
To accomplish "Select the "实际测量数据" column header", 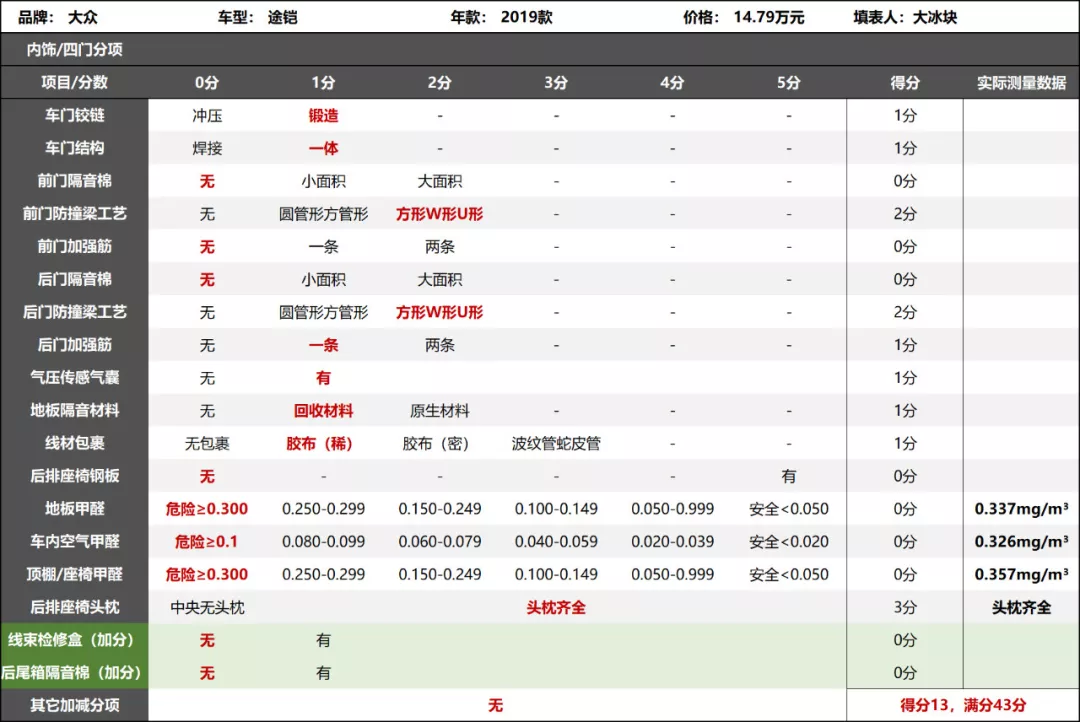I will 1021,83.
